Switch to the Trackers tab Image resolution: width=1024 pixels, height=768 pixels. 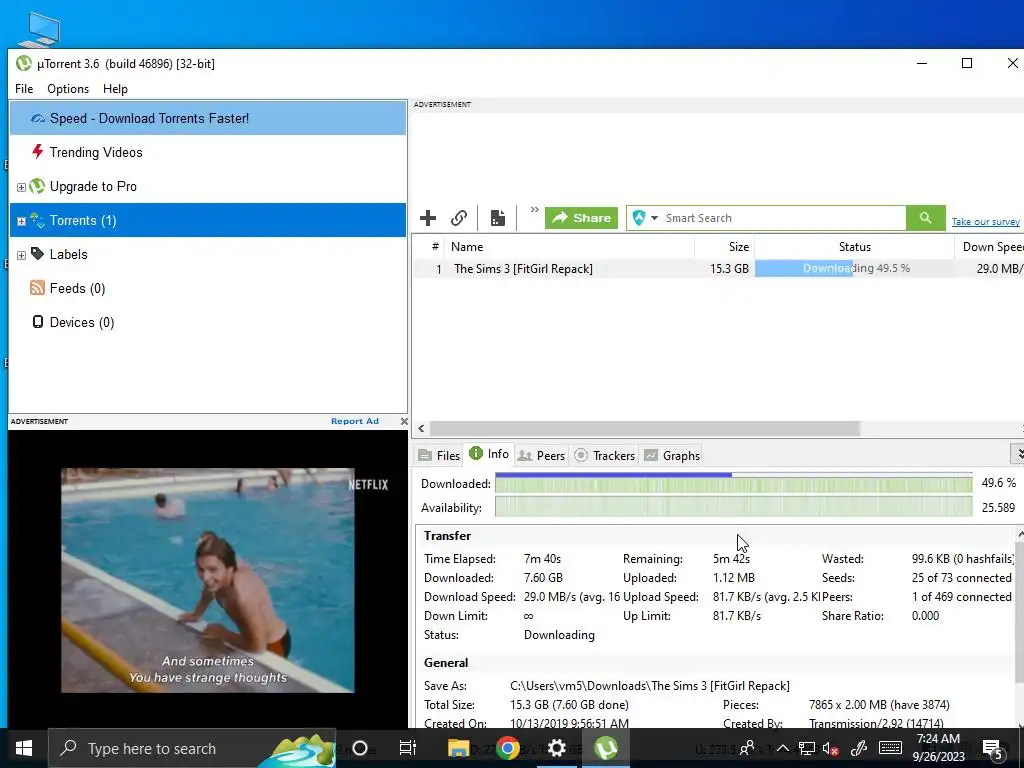pyautogui.click(x=605, y=456)
